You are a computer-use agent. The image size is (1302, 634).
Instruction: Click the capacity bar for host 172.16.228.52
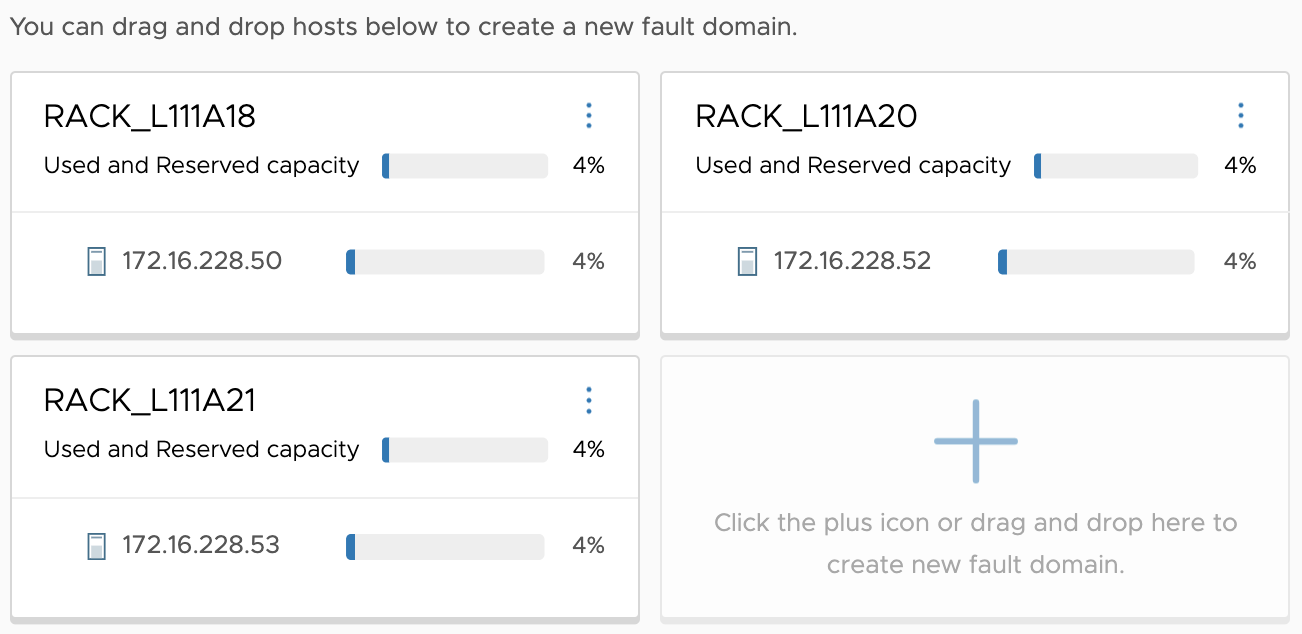[x=1095, y=261]
